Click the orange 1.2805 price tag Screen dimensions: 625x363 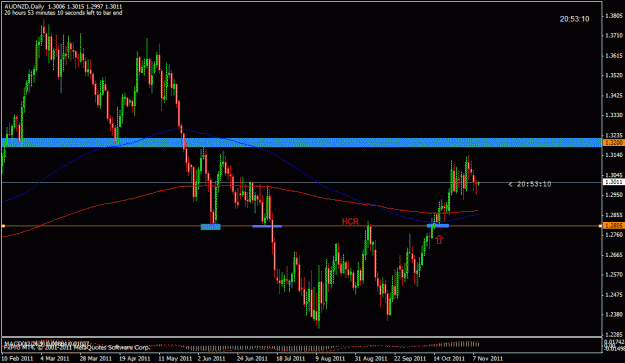tap(613, 226)
